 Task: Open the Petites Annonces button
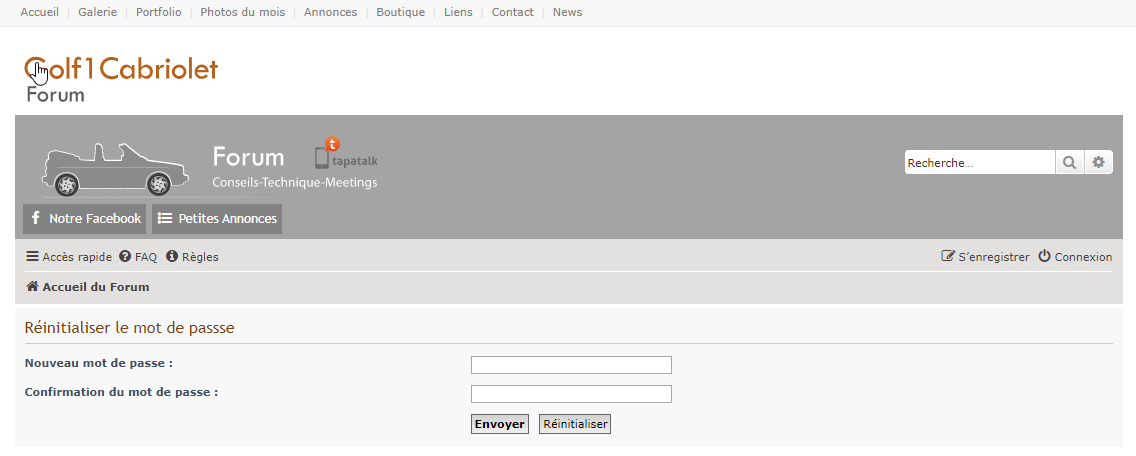(x=217, y=218)
